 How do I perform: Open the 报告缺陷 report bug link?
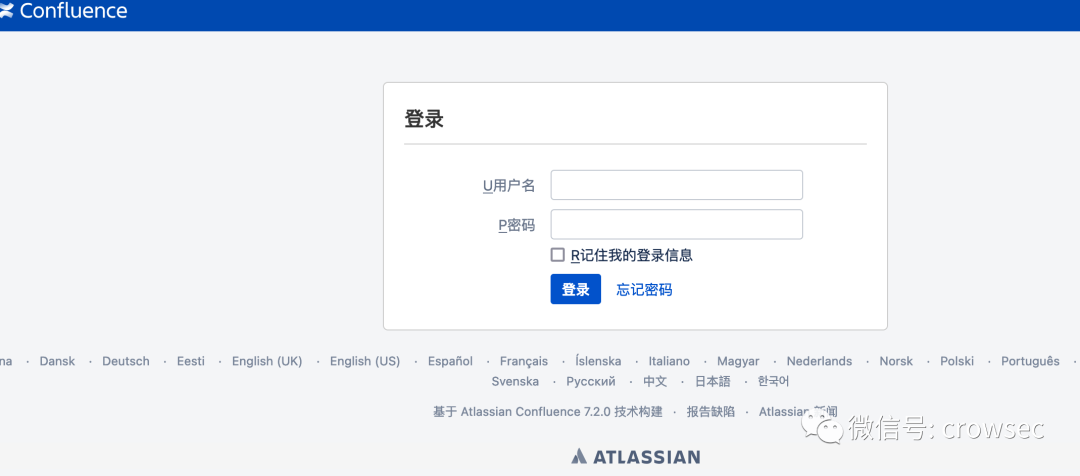click(711, 412)
